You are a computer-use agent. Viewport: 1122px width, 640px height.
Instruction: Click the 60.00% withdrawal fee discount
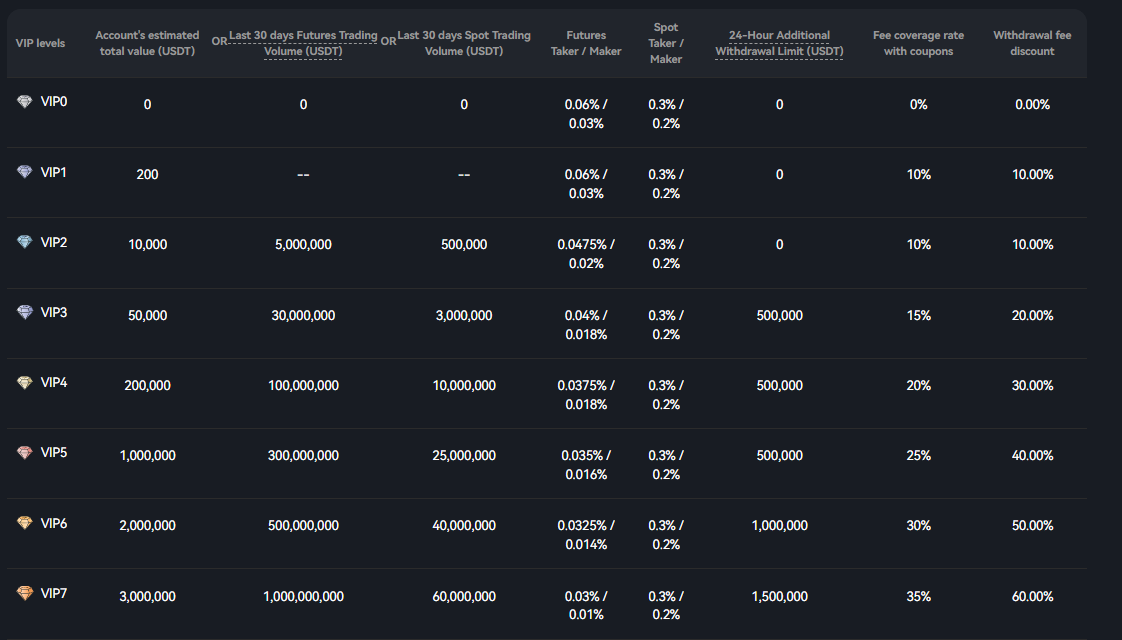point(1032,596)
